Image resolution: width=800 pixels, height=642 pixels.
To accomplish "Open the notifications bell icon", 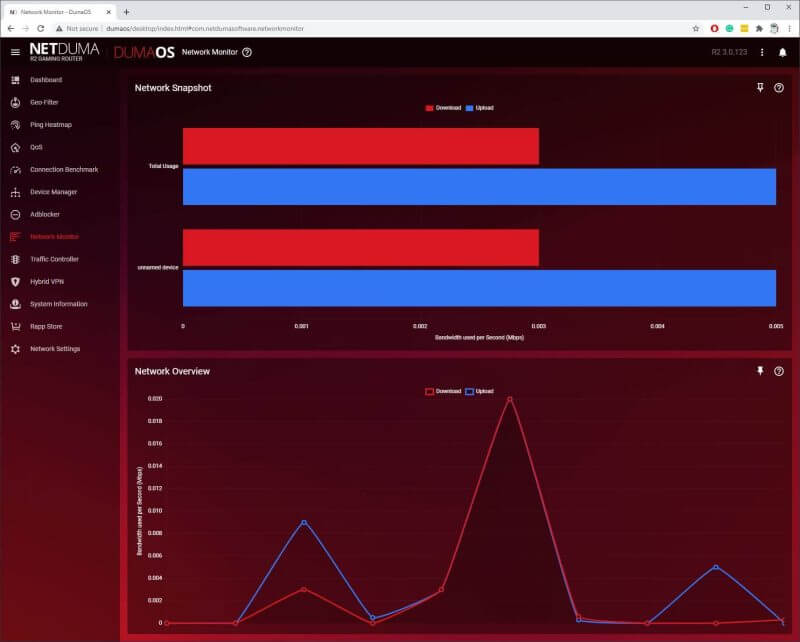I will coord(782,52).
